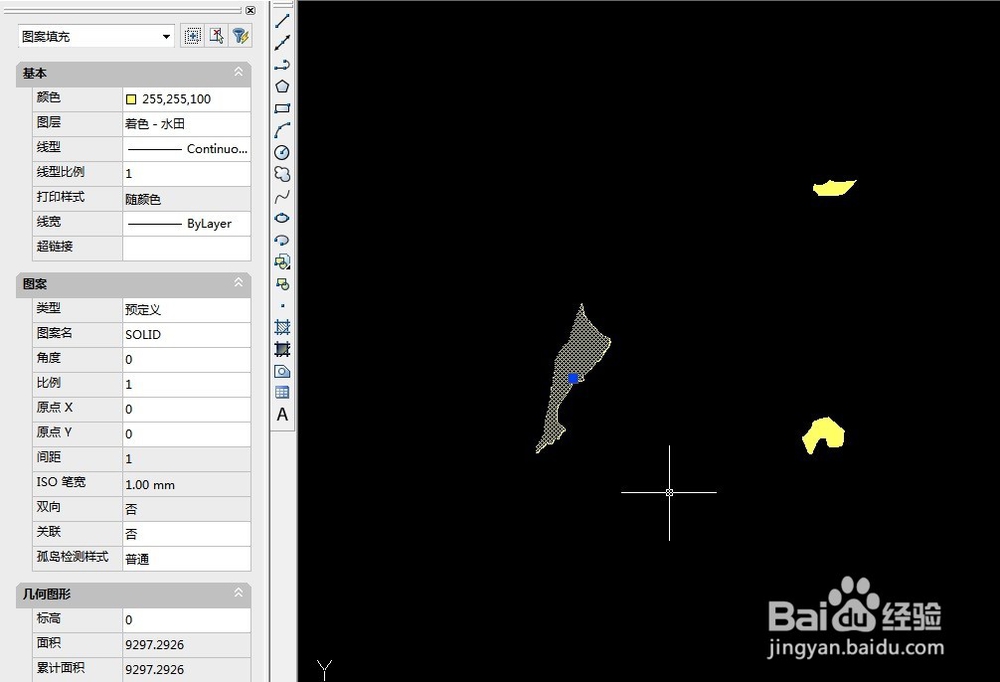This screenshot has width=1000, height=682.
Task: Select the Rectangle tool
Action: pos(282,108)
